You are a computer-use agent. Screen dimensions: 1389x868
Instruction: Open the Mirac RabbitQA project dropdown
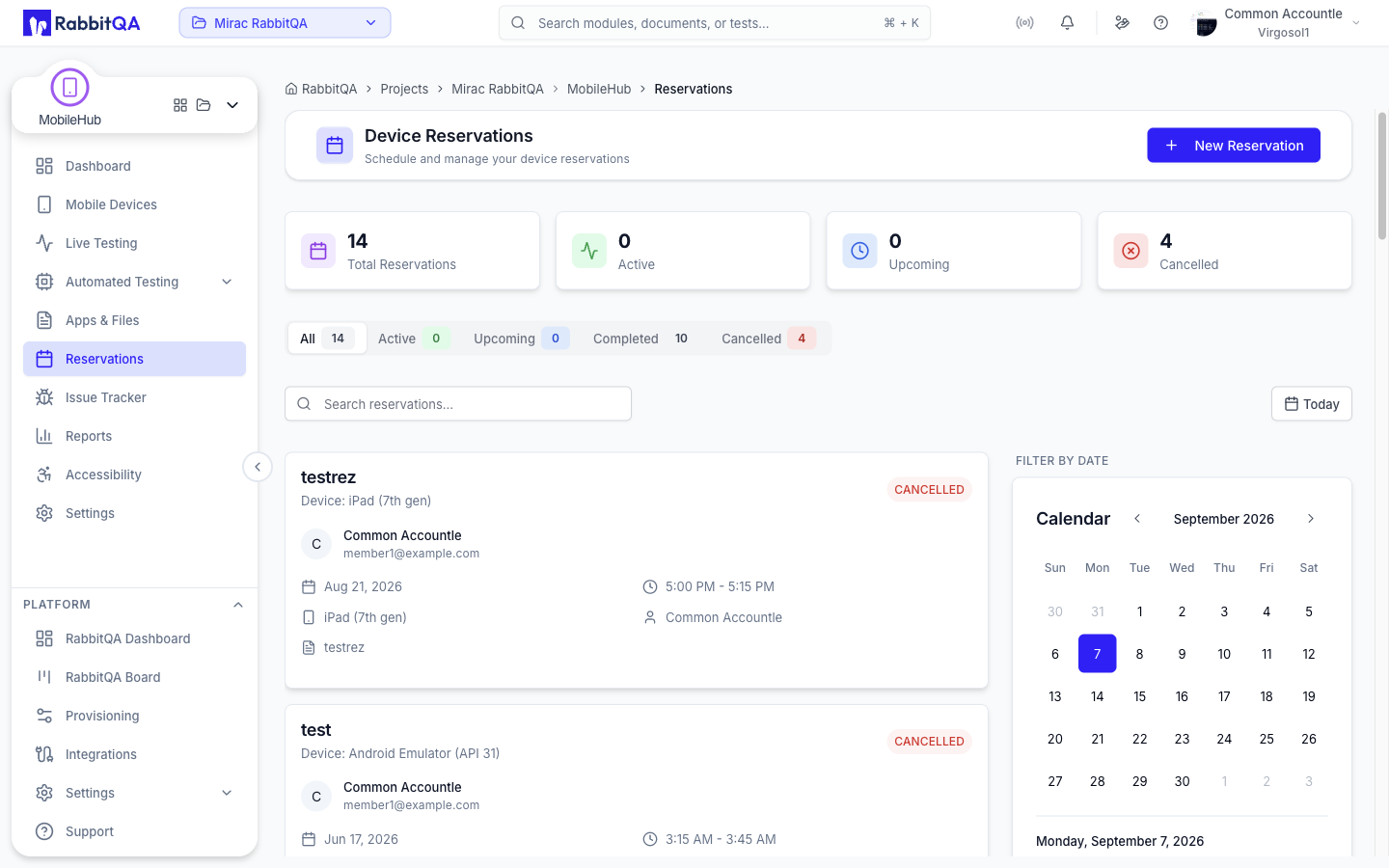click(x=285, y=23)
